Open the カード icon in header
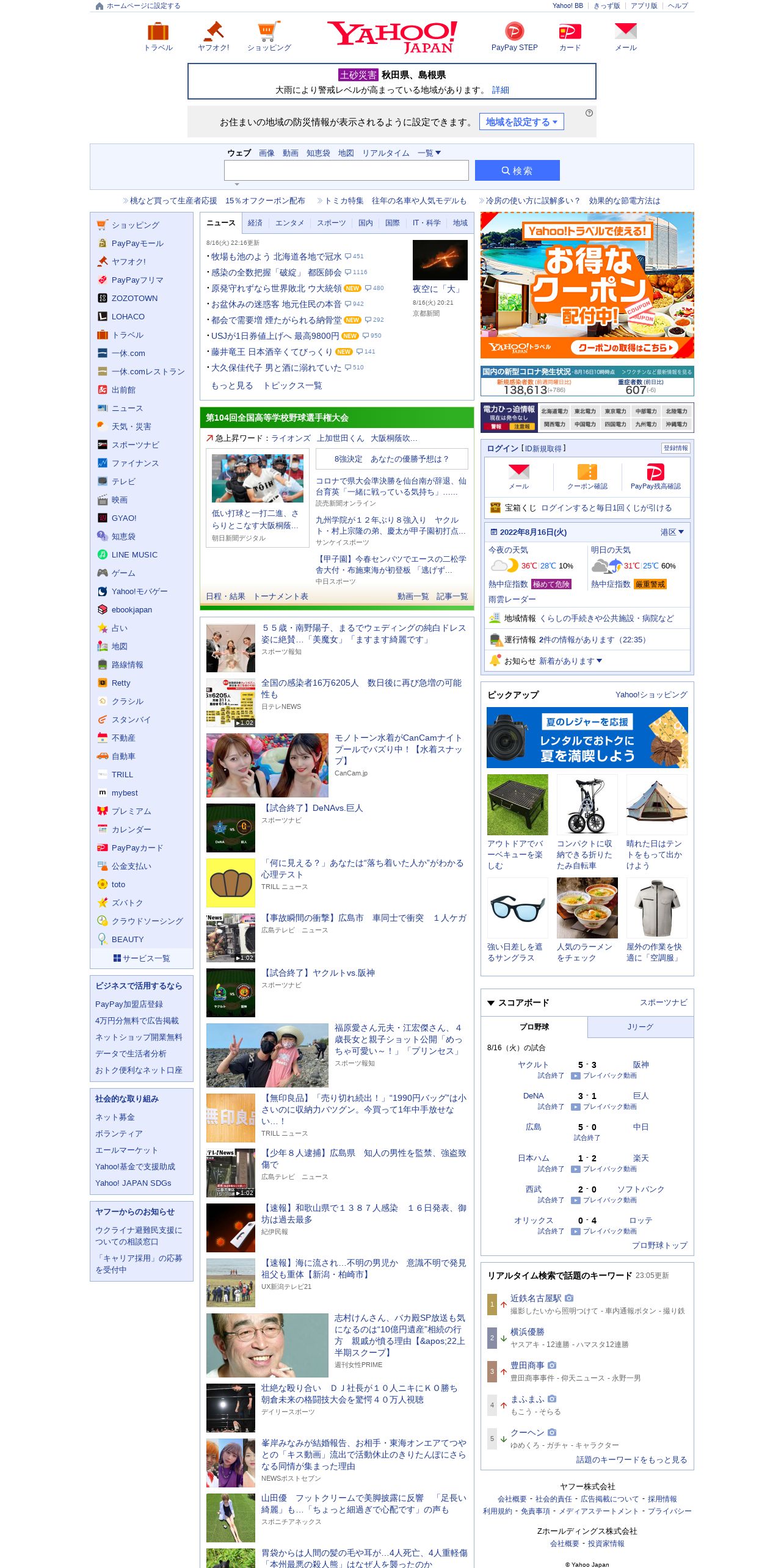784x1568 pixels. (570, 31)
